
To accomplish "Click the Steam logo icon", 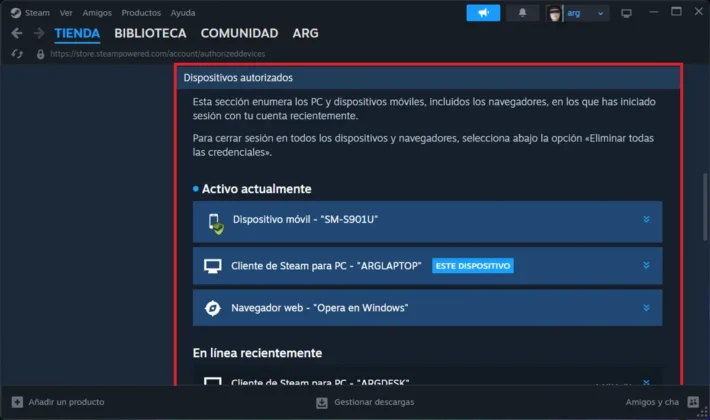I will pyautogui.click(x=16, y=13).
